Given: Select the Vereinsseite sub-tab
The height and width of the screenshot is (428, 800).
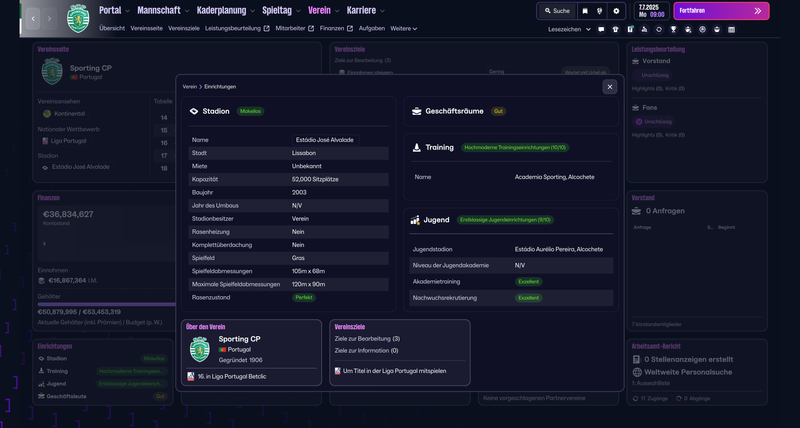Looking at the screenshot, I should tap(146, 29).
